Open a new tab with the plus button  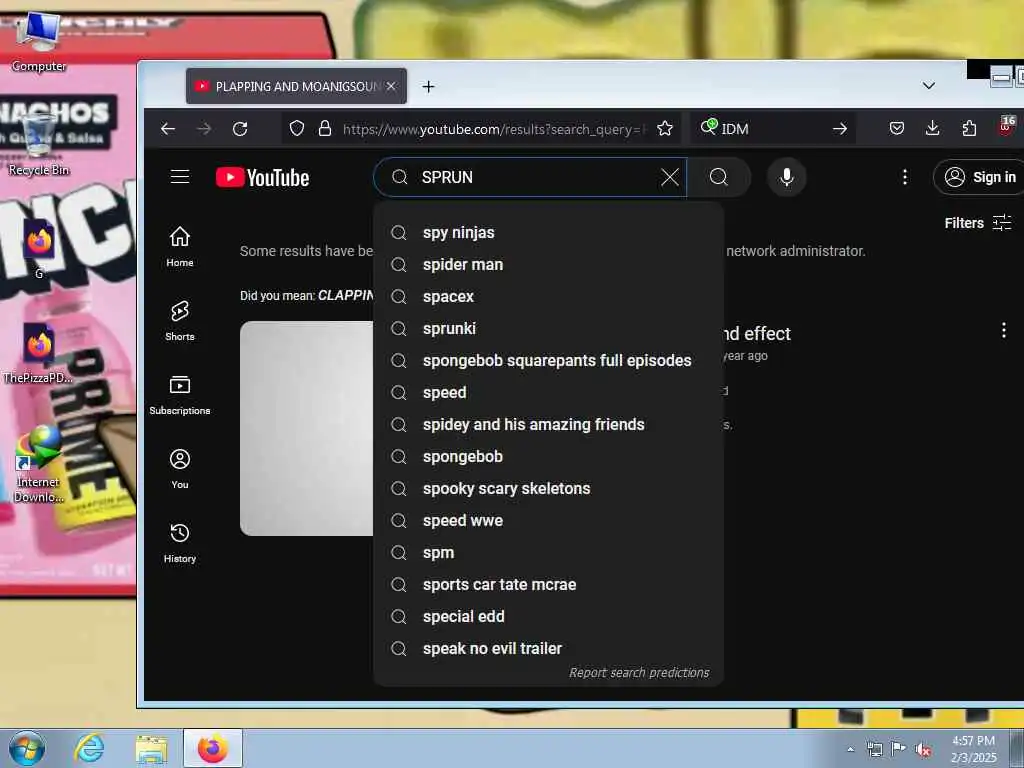[428, 86]
